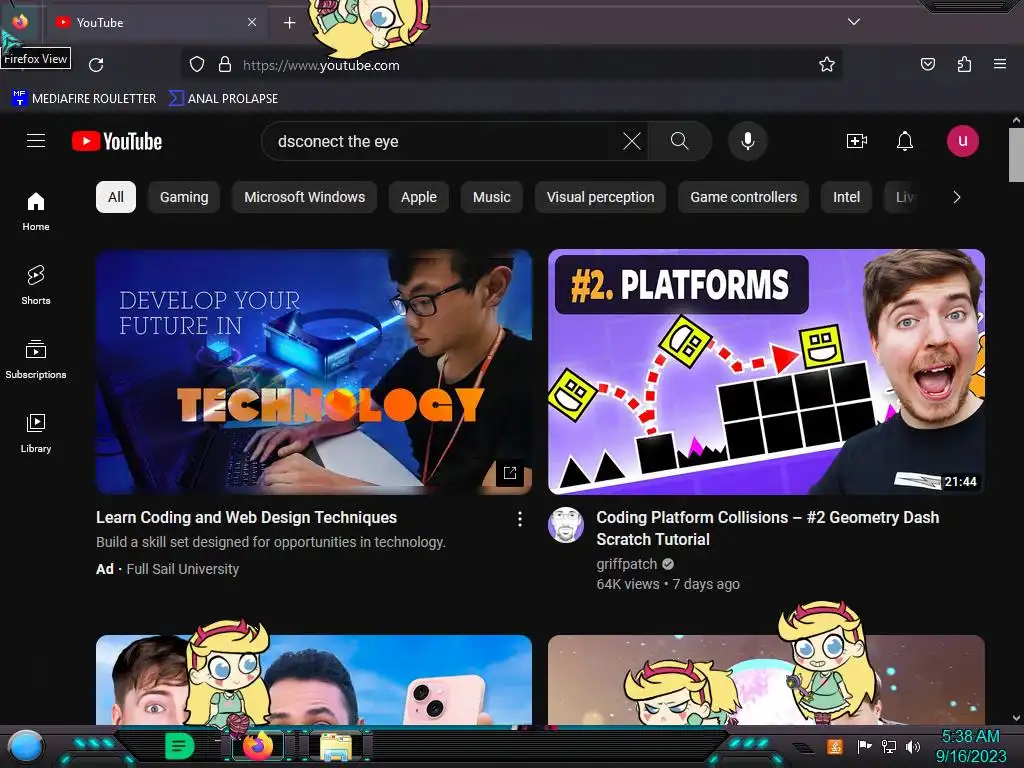
Task: Clear the search query text
Action: (x=632, y=141)
